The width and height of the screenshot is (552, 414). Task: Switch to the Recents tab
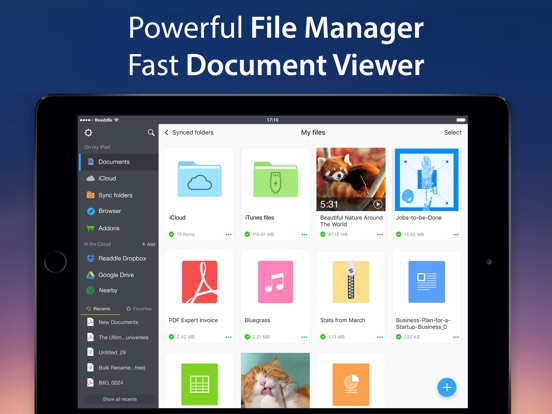point(98,309)
